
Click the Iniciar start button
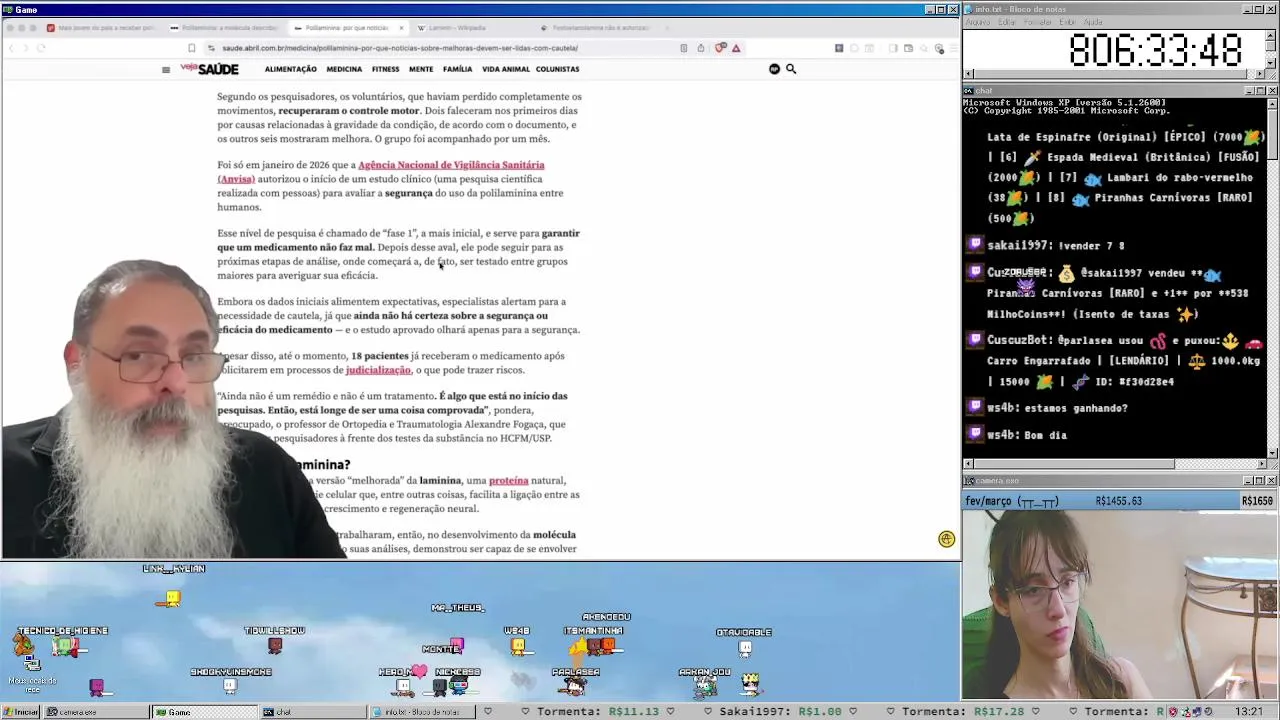tap(20, 712)
